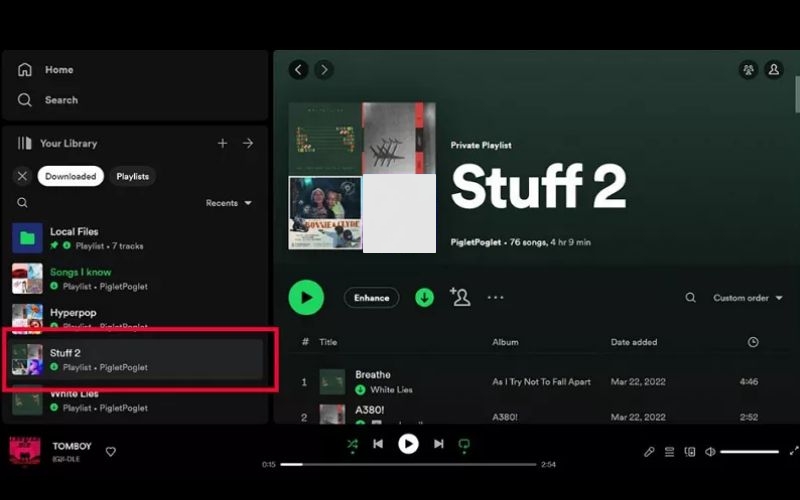
Task: Clear library filters with X button
Action: tap(22, 176)
